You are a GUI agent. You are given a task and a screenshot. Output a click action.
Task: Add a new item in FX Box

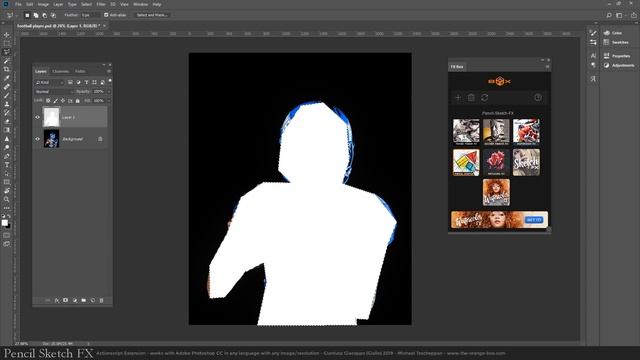point(458,98)
